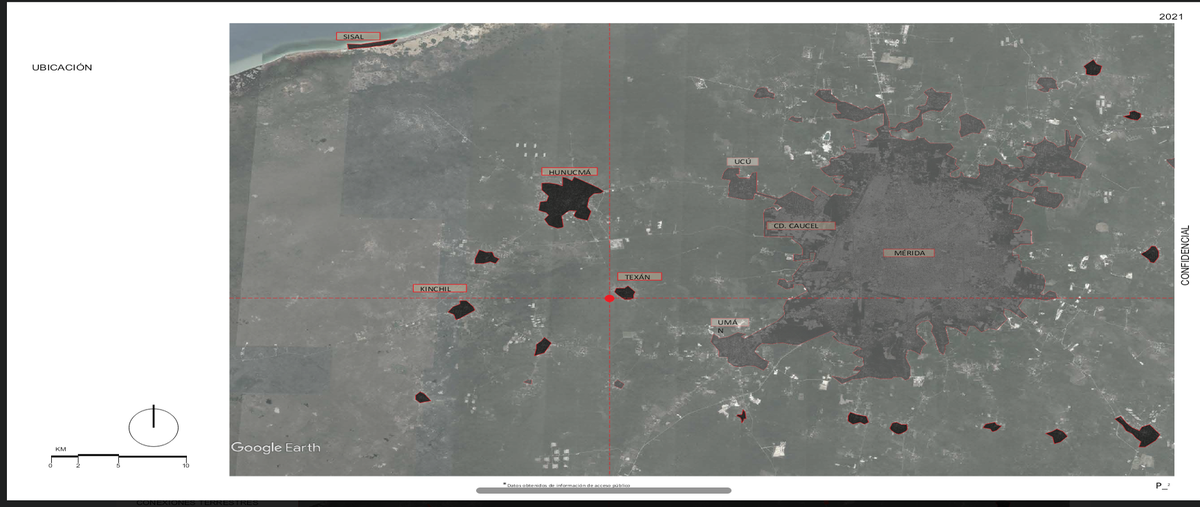Screen dimensions: 1200x507
Task: Select the TEXÁN label
Action: [638, 276]
